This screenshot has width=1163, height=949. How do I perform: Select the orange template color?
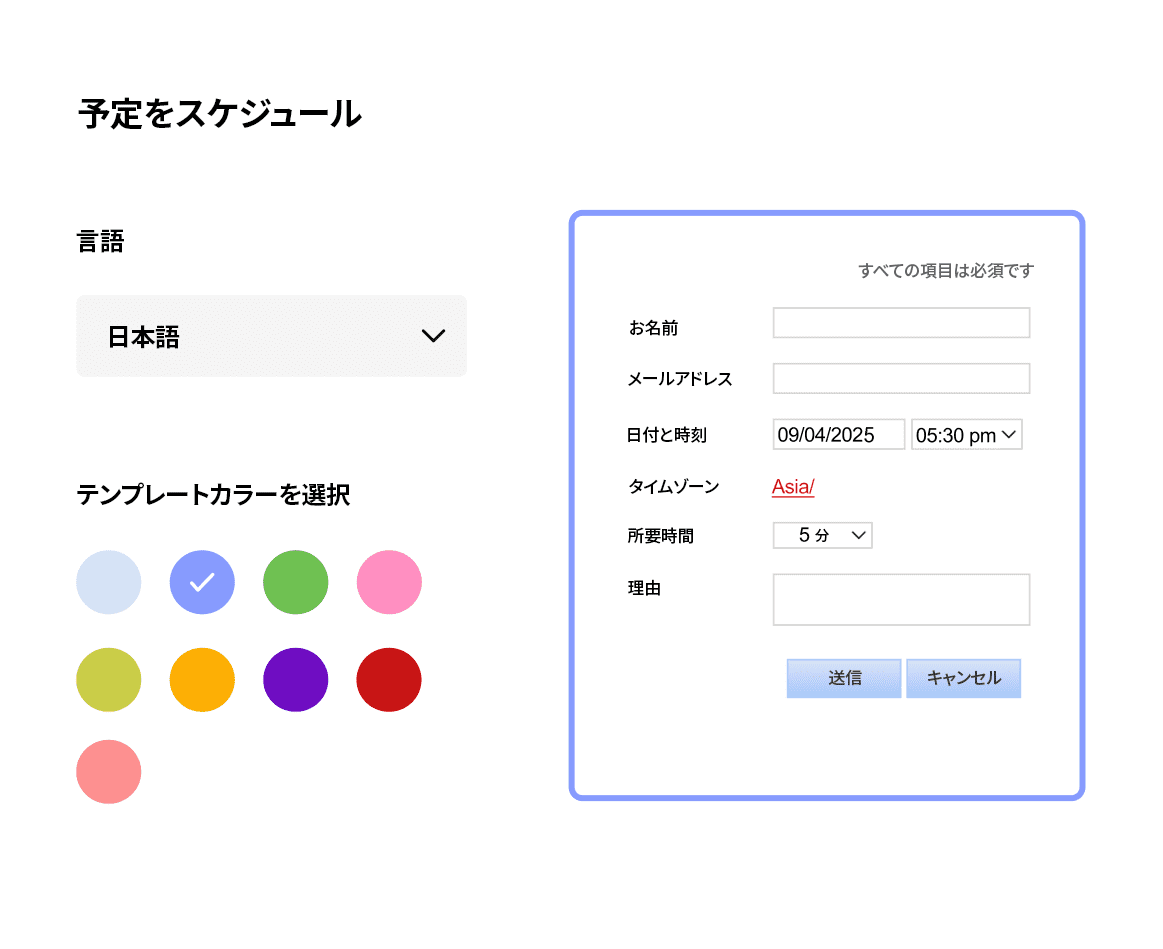click(202, 679)
